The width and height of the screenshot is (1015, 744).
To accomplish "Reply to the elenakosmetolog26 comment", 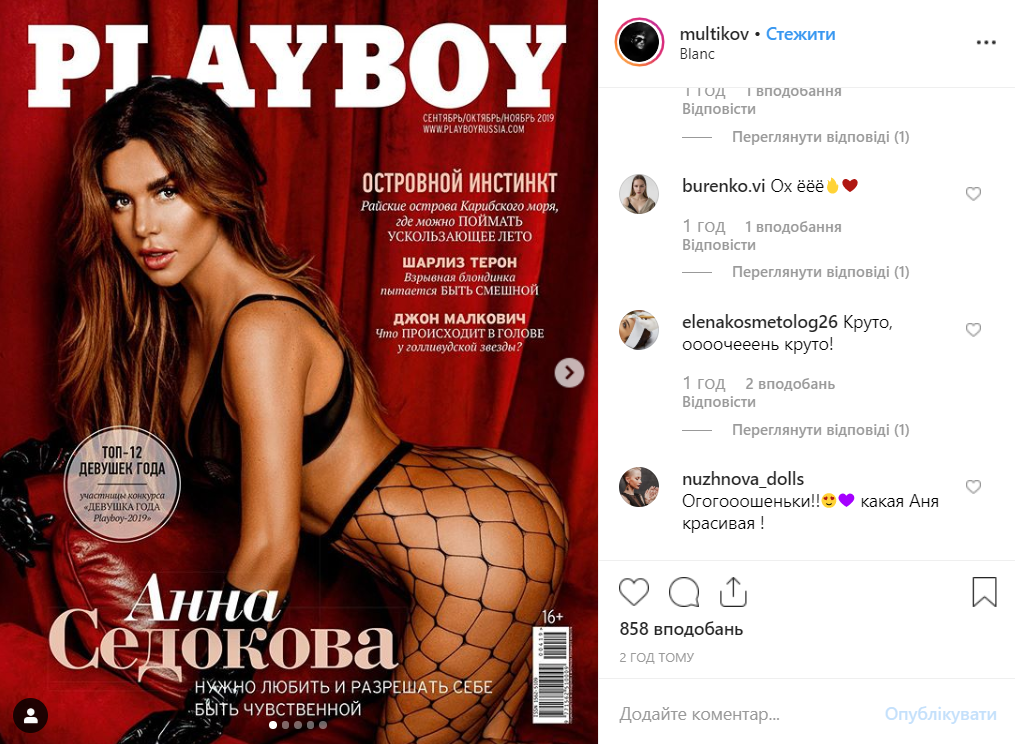I will click(x=719, y=402).
